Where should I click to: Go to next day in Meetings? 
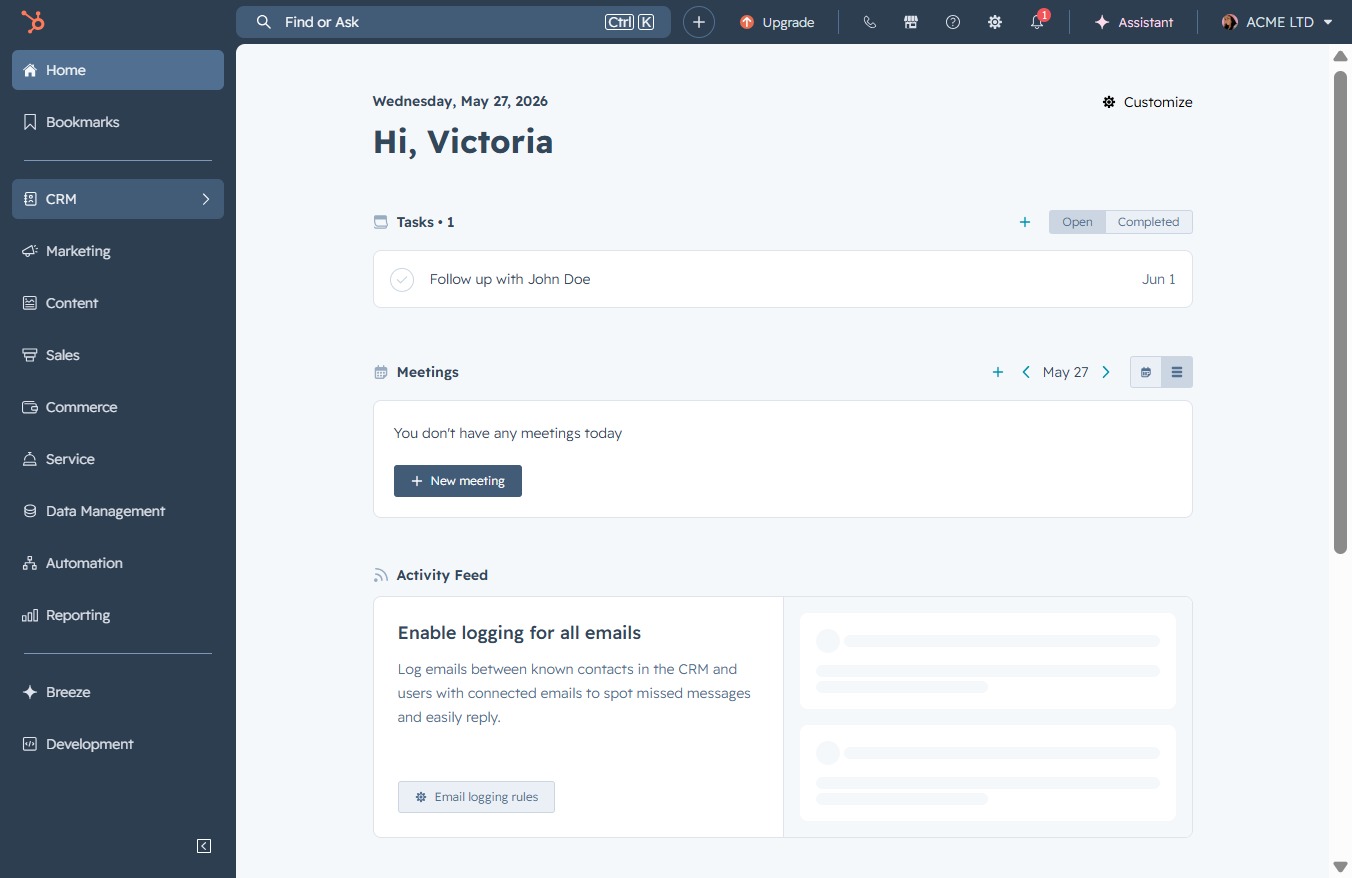tap(1106, 372)
